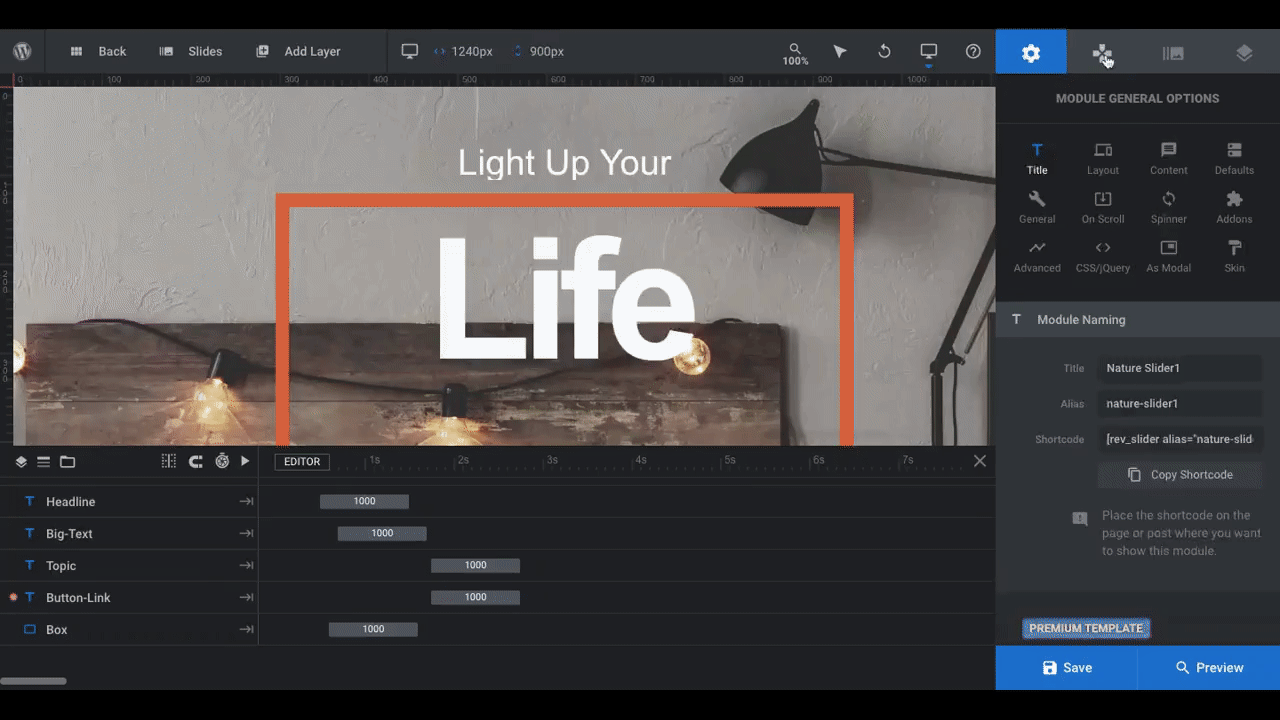
Task: Open the help question mark icon
Action: tap(973, 51)
